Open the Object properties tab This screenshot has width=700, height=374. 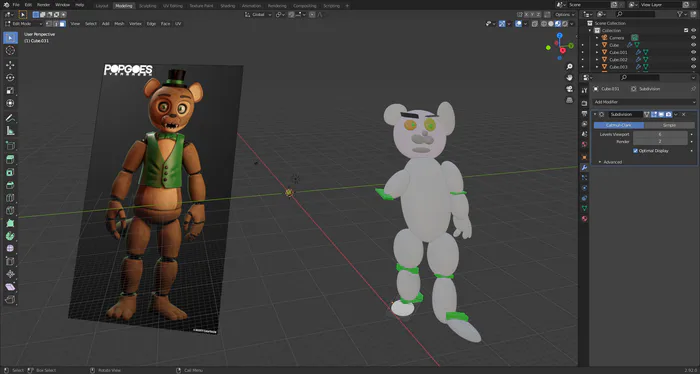coord(584,157)
